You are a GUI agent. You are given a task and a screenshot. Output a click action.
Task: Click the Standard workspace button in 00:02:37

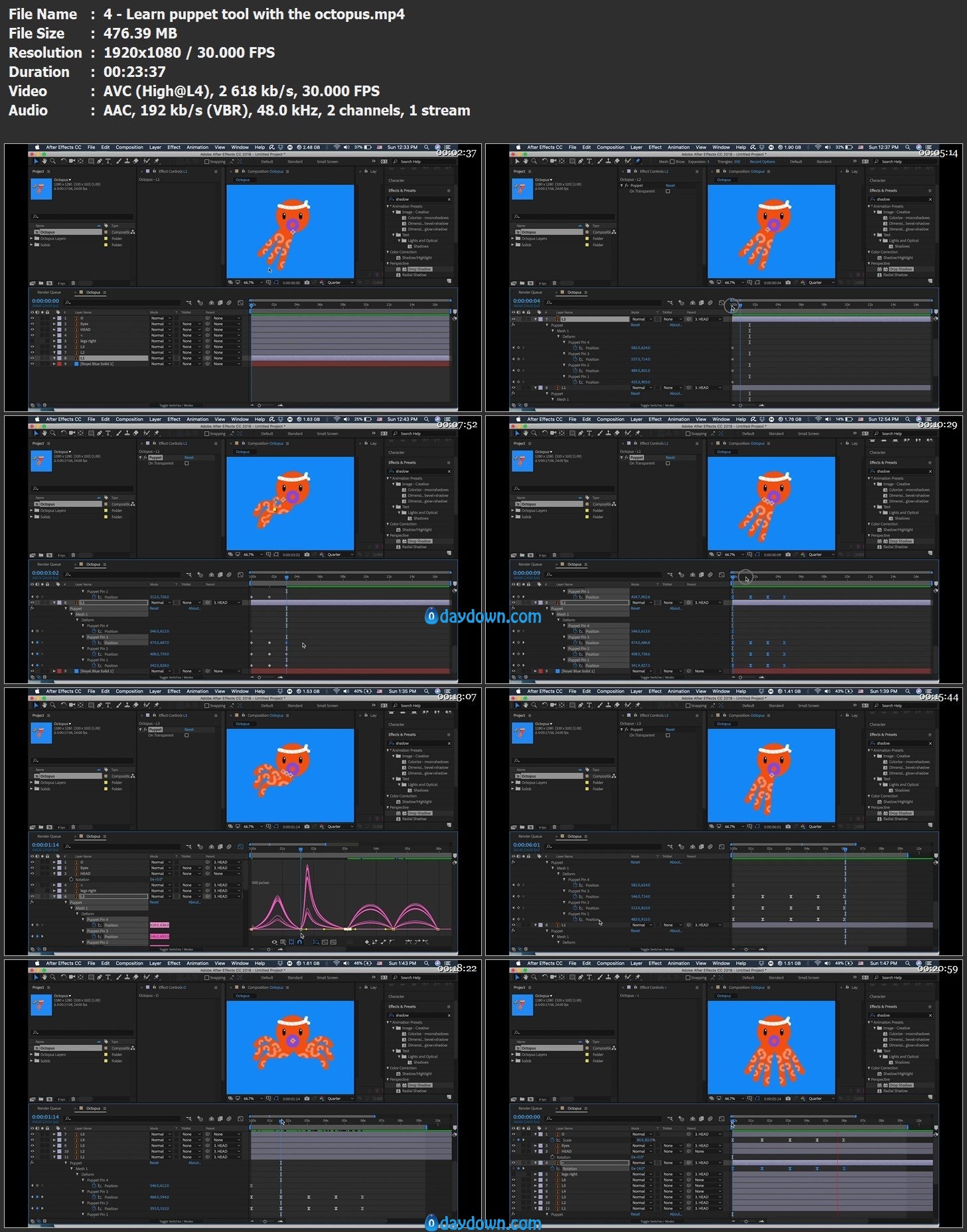tap(295, 161)
